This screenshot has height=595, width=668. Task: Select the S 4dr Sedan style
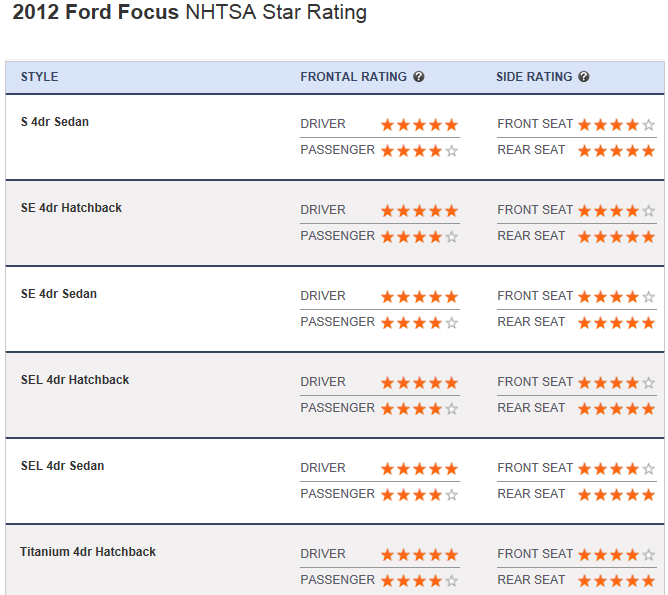click(55, 122)
